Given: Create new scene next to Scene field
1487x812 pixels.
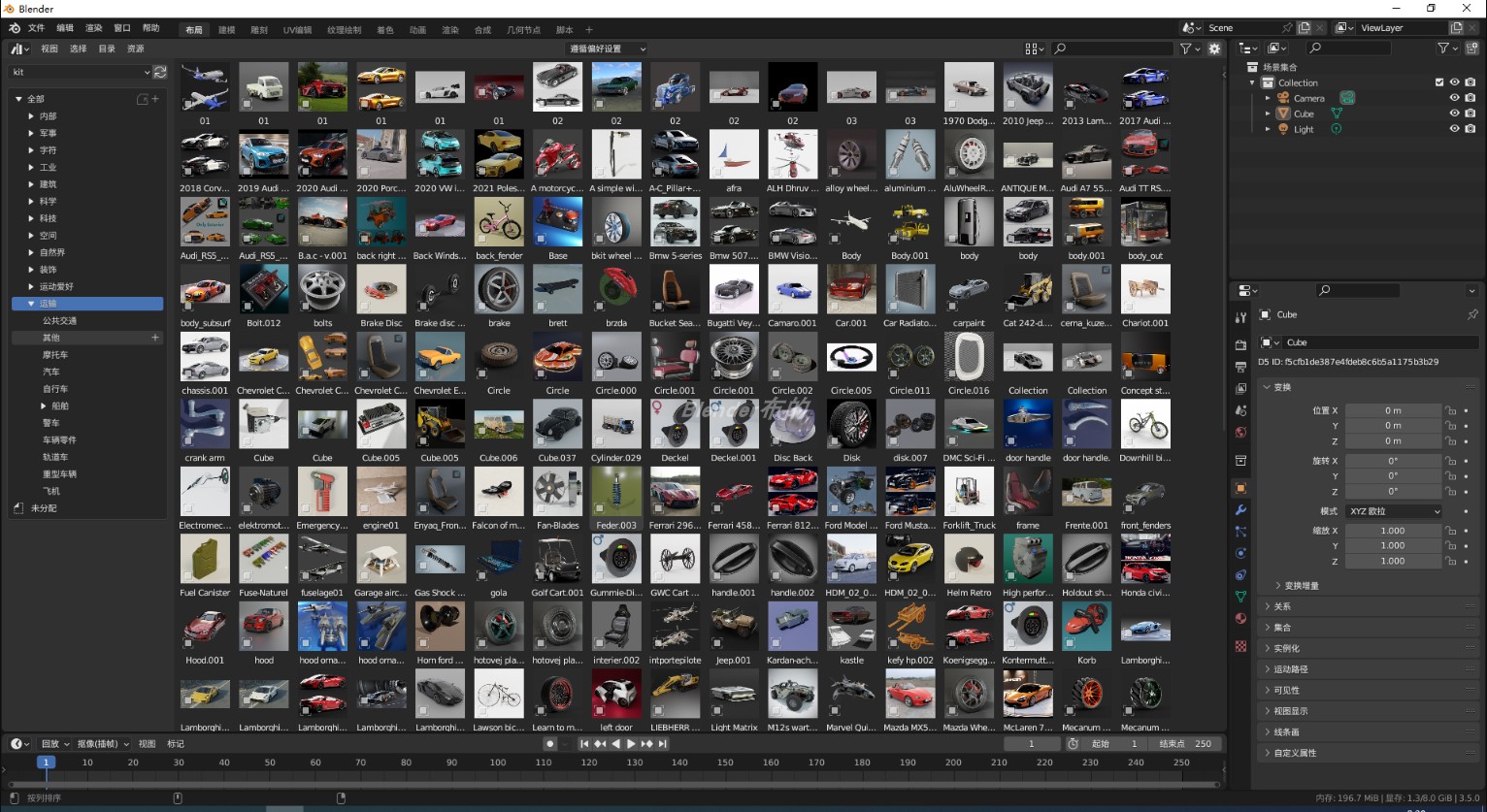Looking at the screenshot, I should point(1305,28).
